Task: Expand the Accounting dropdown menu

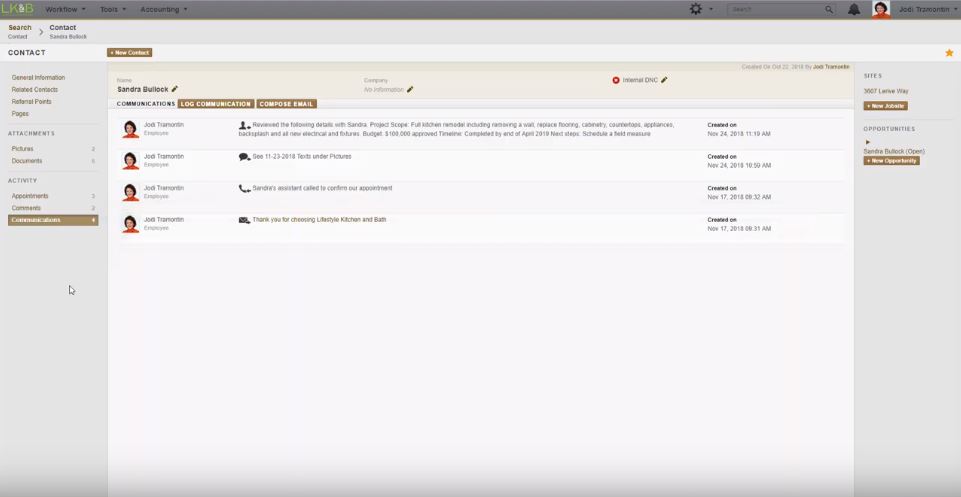Action: [163, 9]
